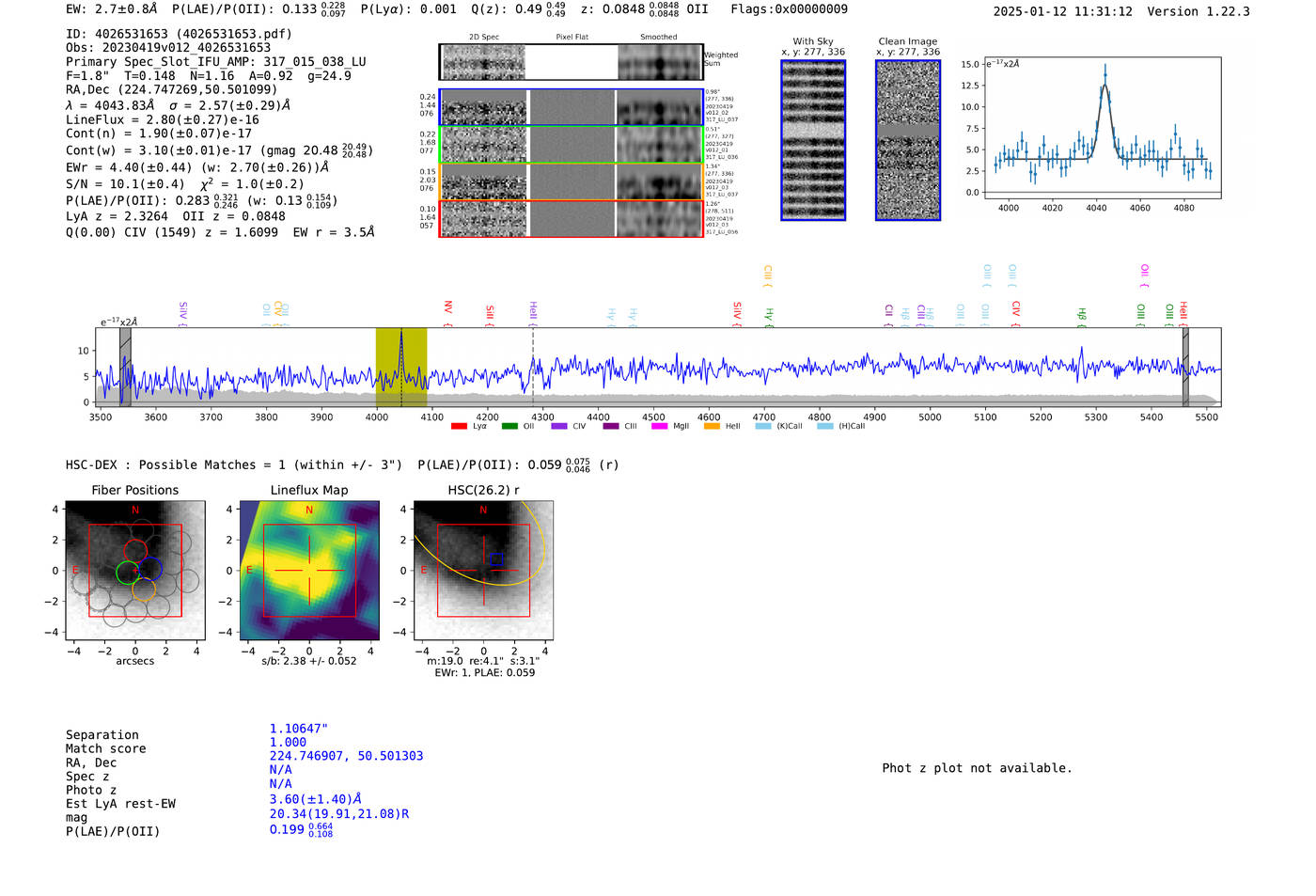Click the Smoothed column header

click(659, 37)
